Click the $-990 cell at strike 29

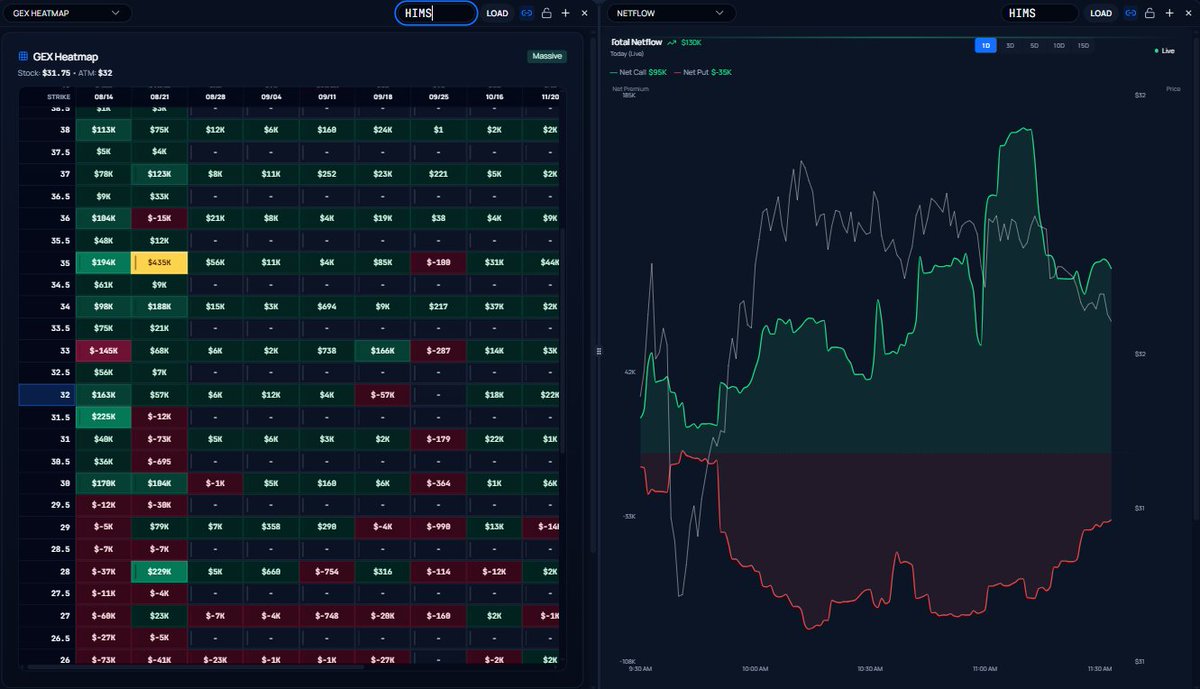pos(439,527)
